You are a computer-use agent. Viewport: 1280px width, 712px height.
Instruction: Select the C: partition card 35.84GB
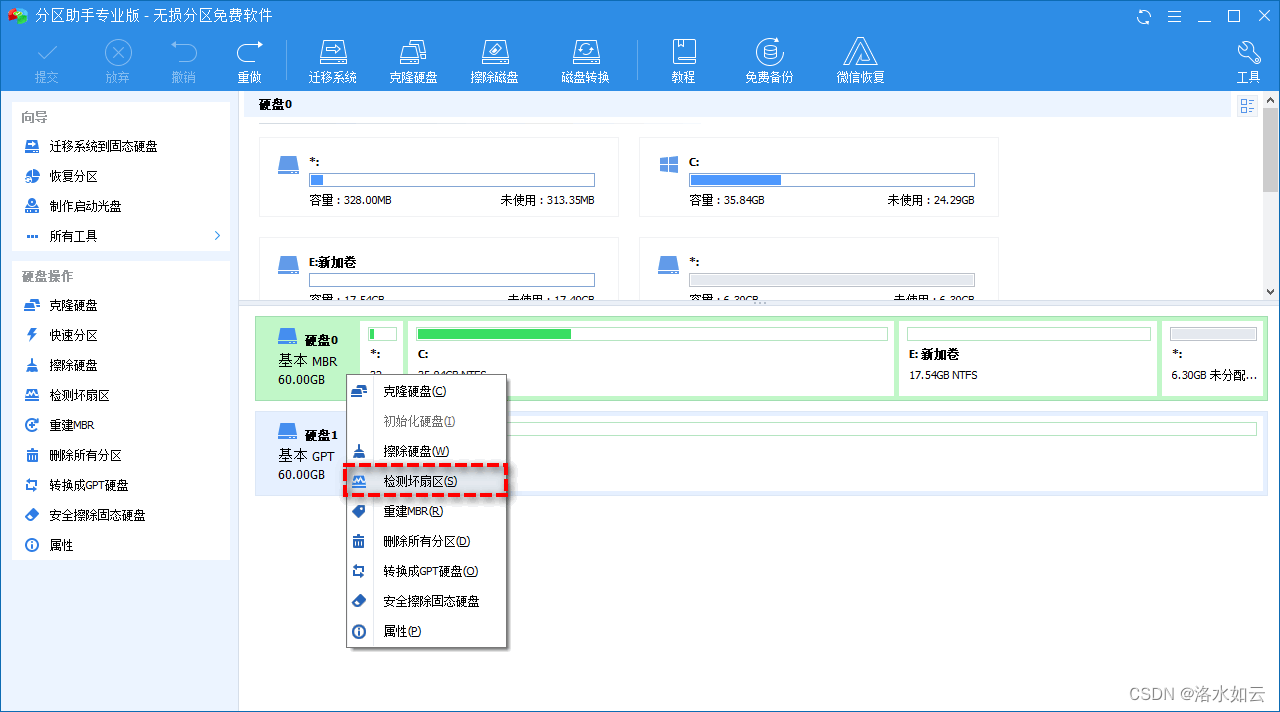[819, 177]
